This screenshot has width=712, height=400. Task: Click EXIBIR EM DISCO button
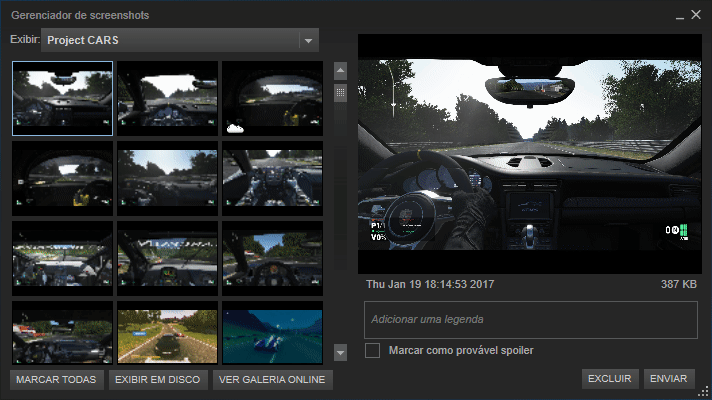tap(158, 380)
